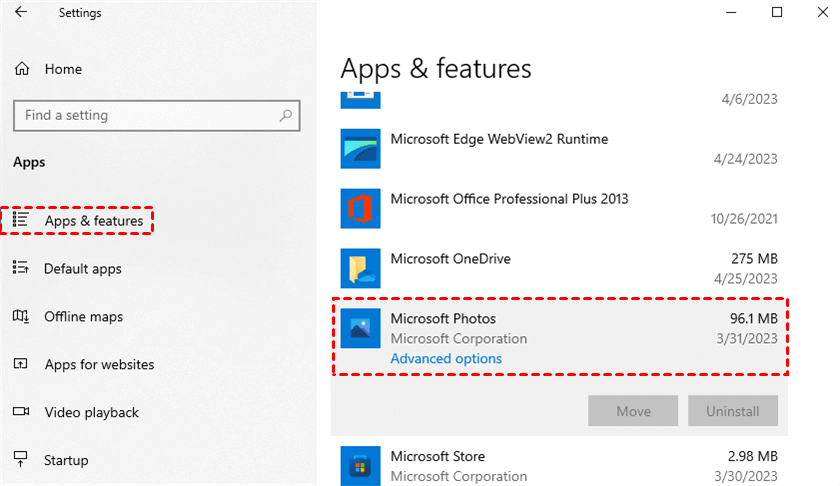Focus the Find a setting search box

(156, 115)
